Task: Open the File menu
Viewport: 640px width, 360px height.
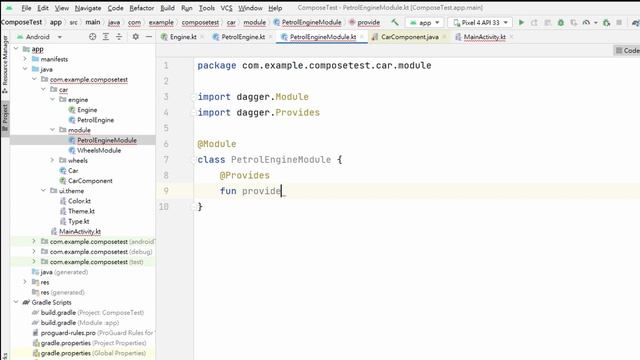Action: pyautogui.click(x=26, y=8)
